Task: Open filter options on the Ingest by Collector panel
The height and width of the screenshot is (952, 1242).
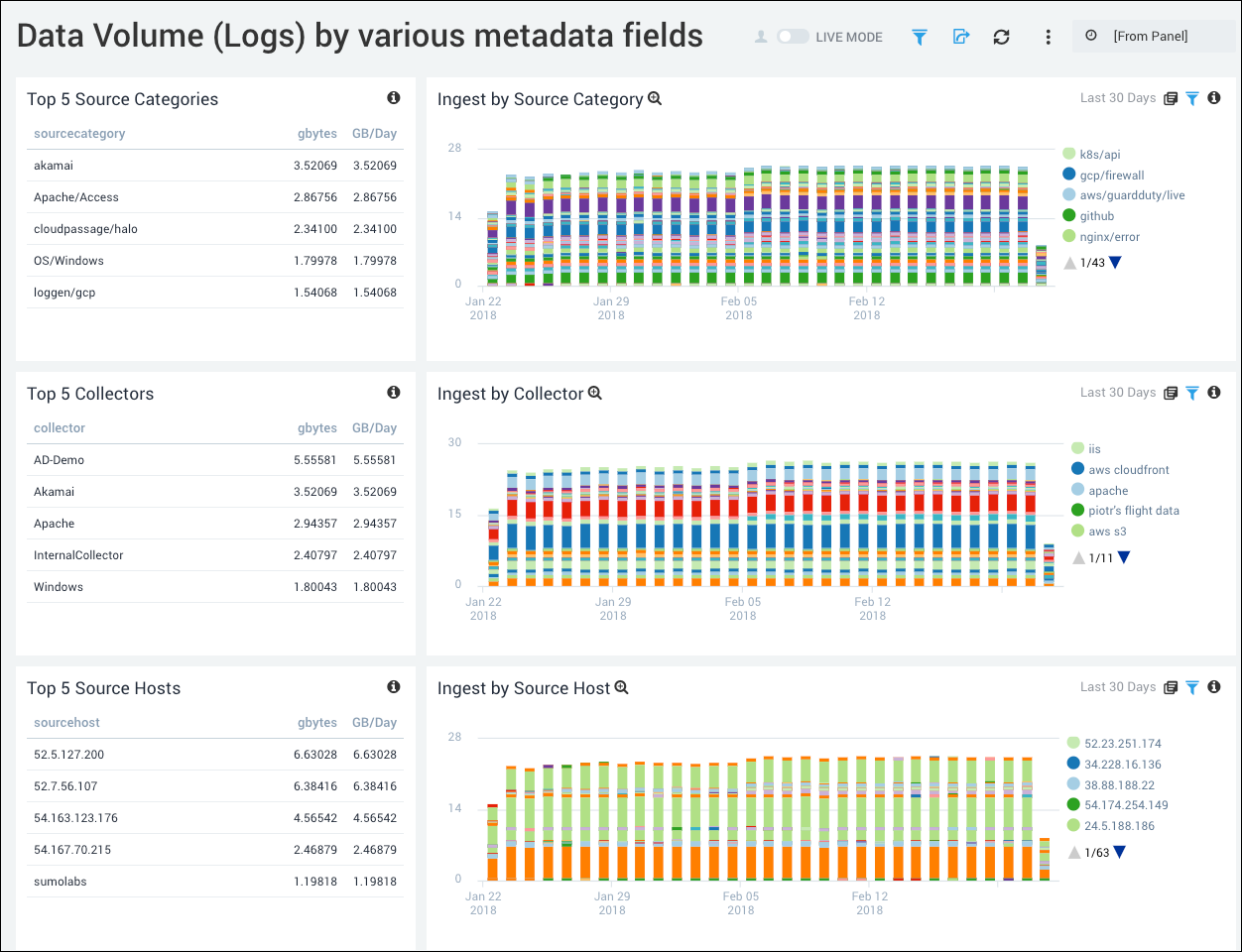Action: pos(1191,393)
